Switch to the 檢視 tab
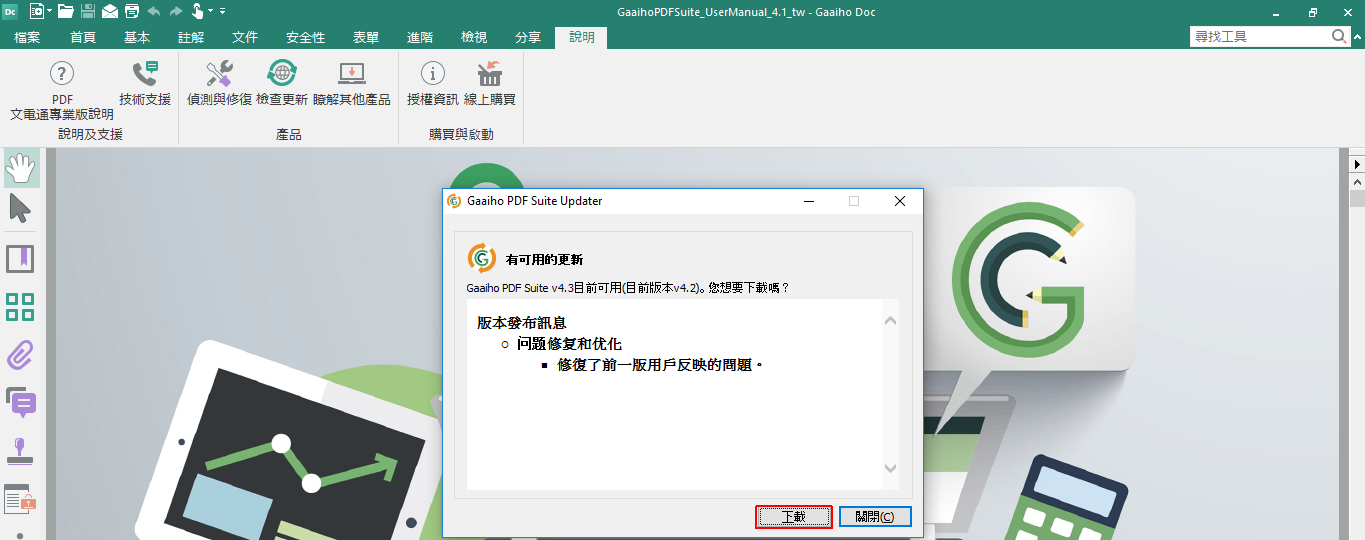This screenshot has height=540, width=1365. coord(474,37)
